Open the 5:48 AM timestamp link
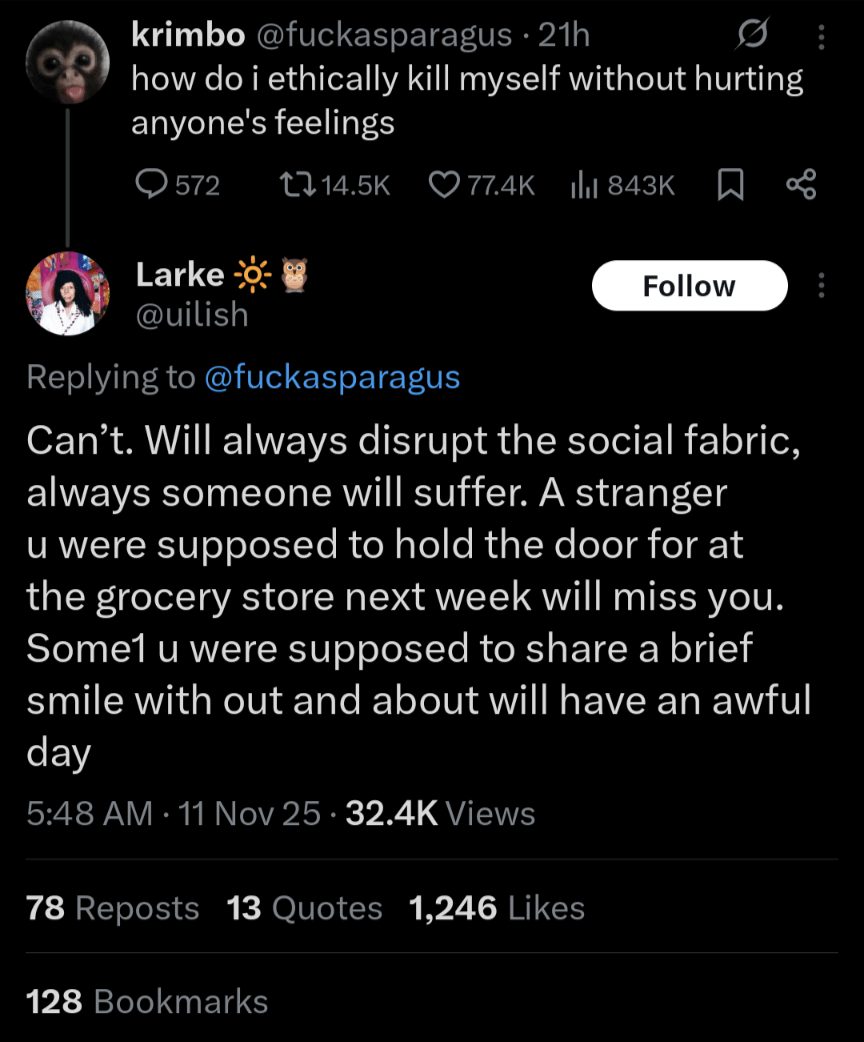This screenshot has width=864, height=1042. pos(90,814)
